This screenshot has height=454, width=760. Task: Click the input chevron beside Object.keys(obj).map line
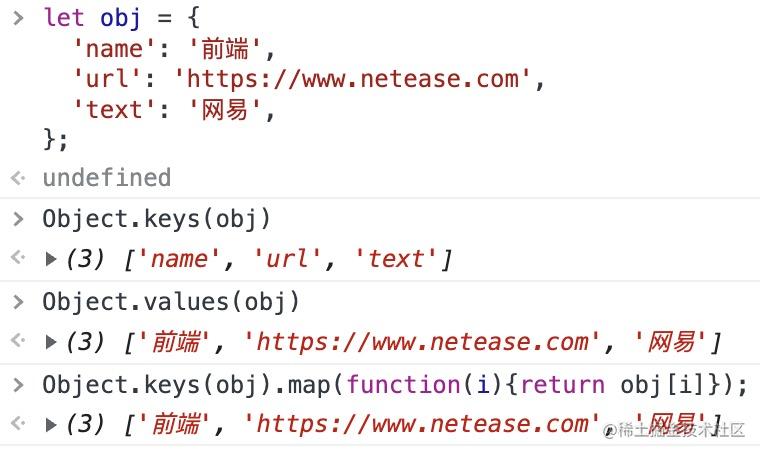pos(18,385)
